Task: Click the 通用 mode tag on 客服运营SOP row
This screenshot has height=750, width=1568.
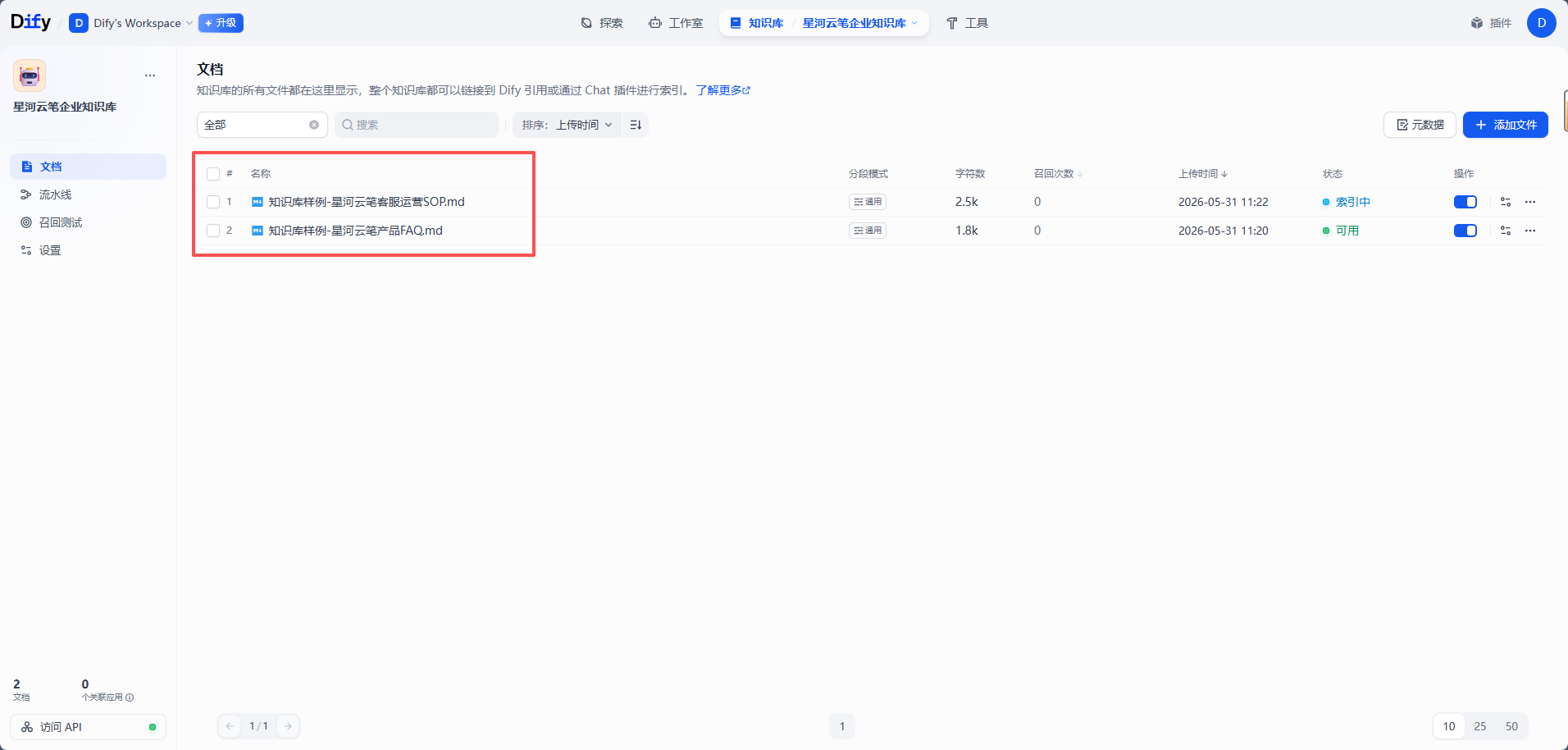Action: (868, 202)
